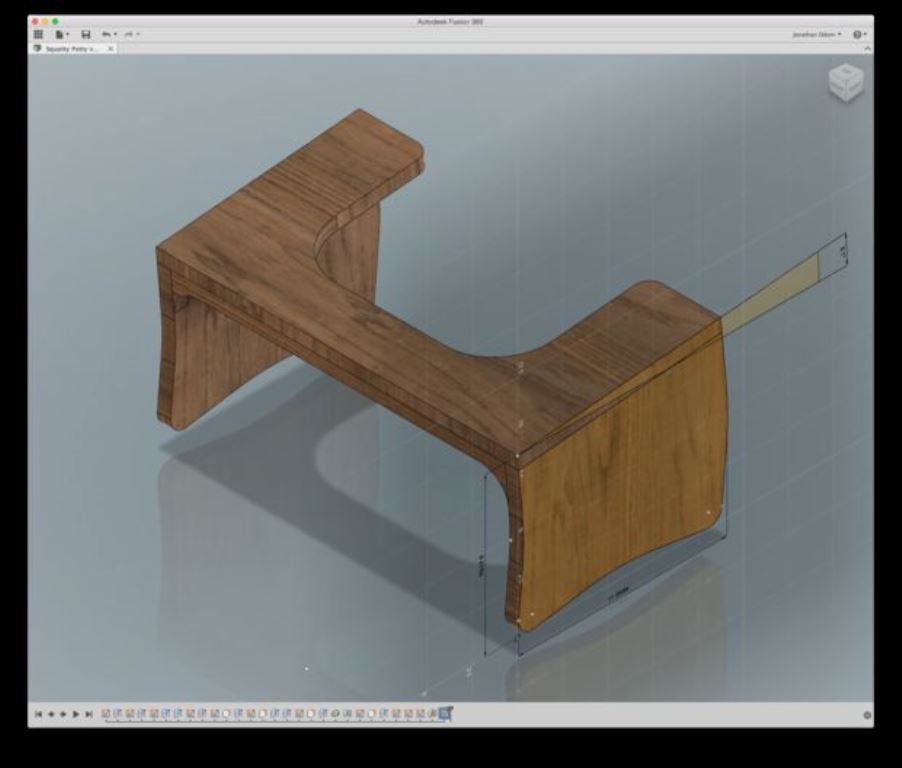Open the Help question mark menu
The width and height of the screenshot is (902, 768).
(858, 34)
